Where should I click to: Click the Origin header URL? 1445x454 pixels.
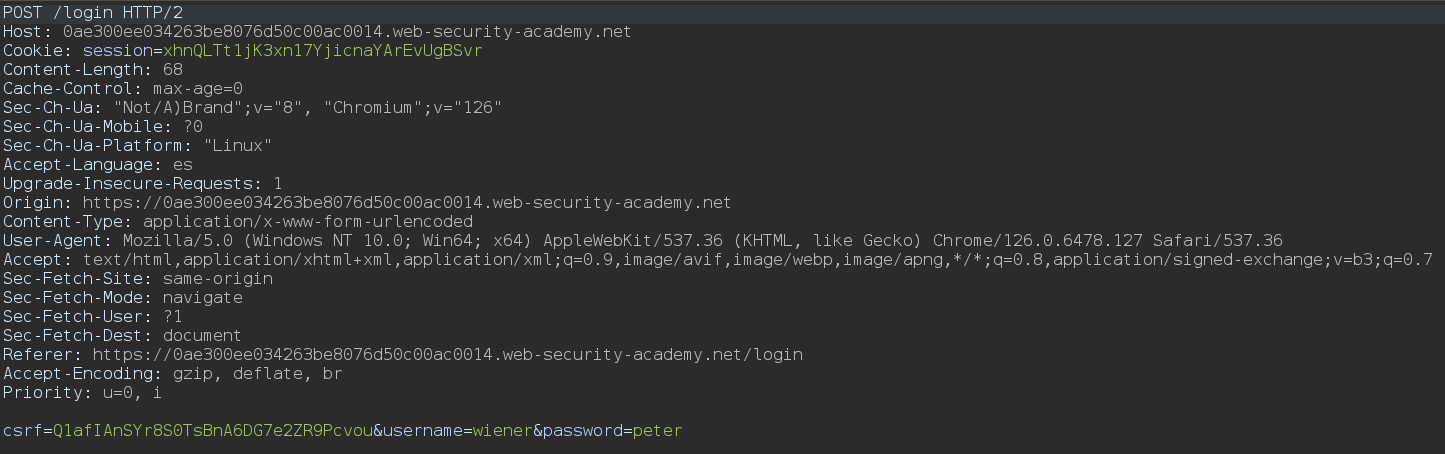click(x=406, y=202)
